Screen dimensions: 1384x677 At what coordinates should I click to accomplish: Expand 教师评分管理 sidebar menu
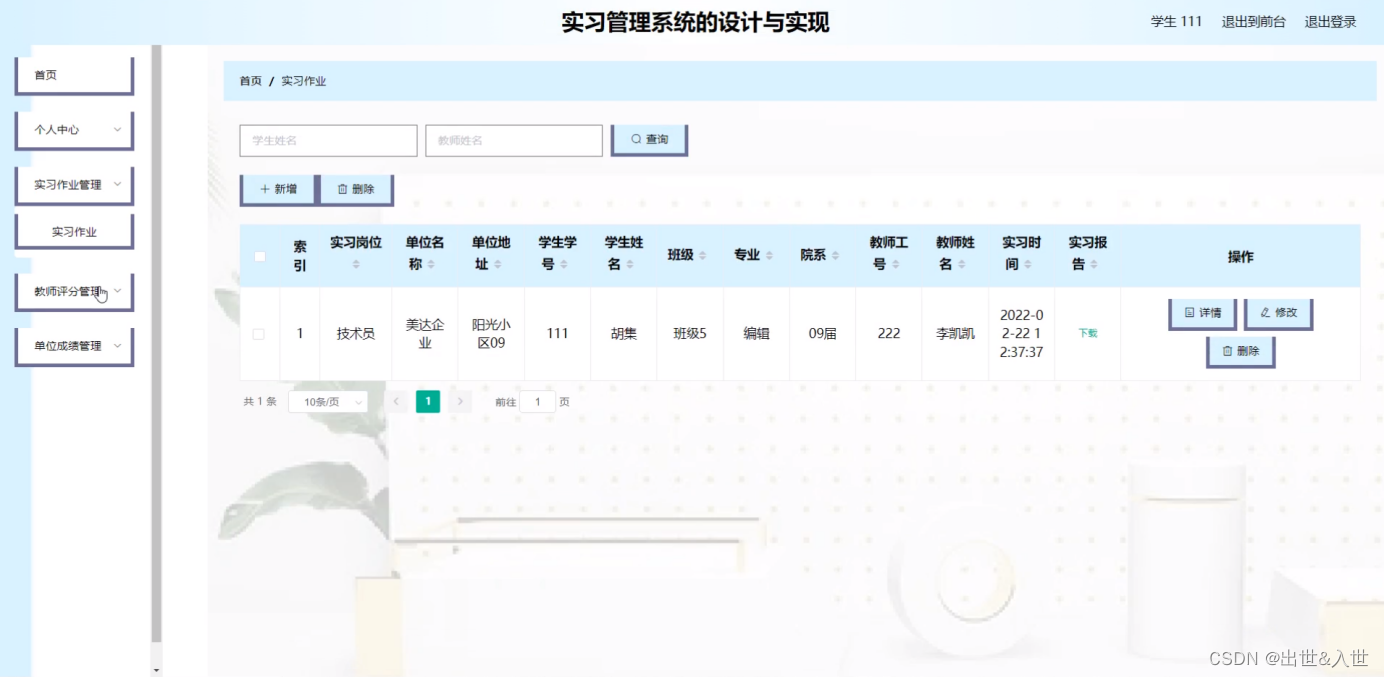click(x=75, y=292)
